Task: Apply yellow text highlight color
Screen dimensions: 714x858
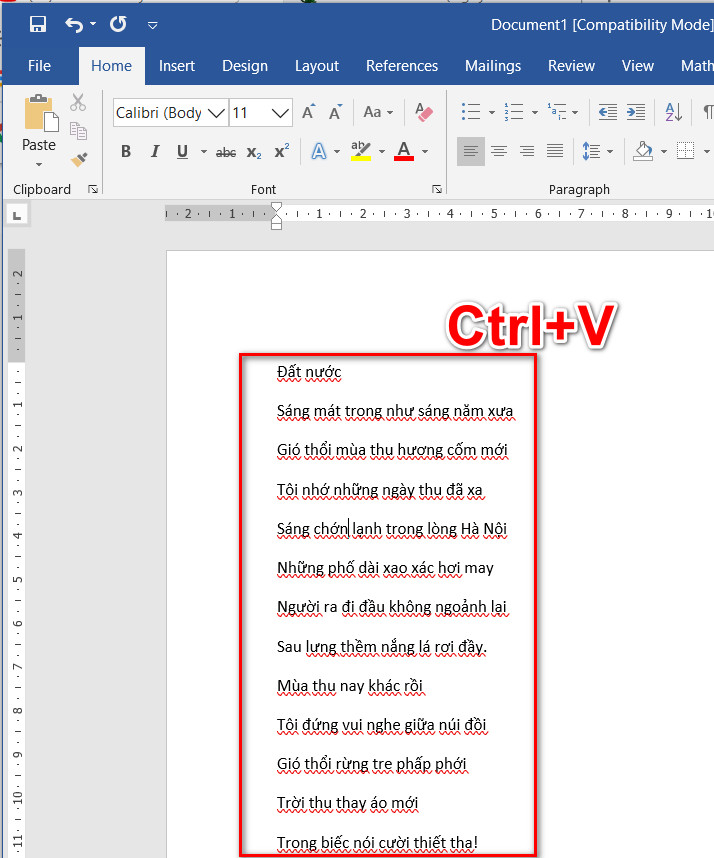Action: tap(361, 151)
